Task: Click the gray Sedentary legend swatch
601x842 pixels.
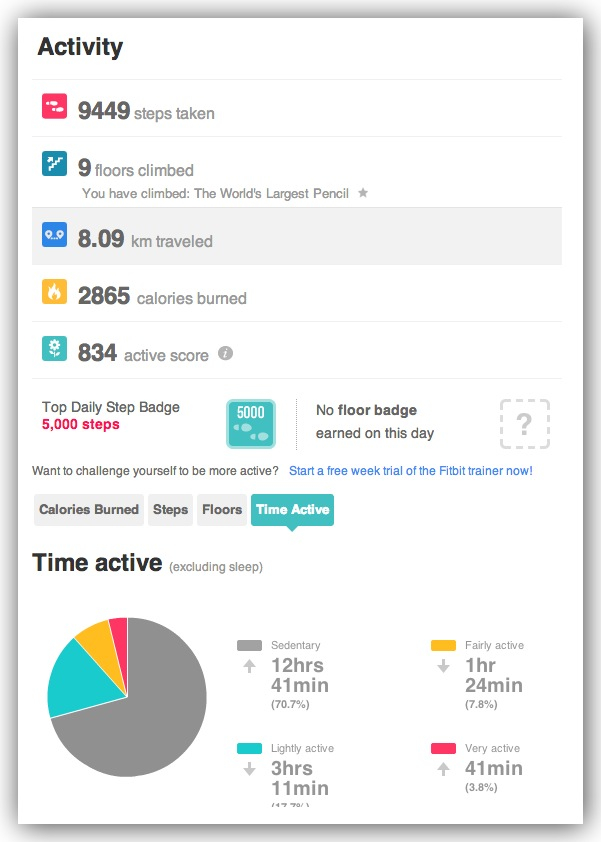Action: 249,646
